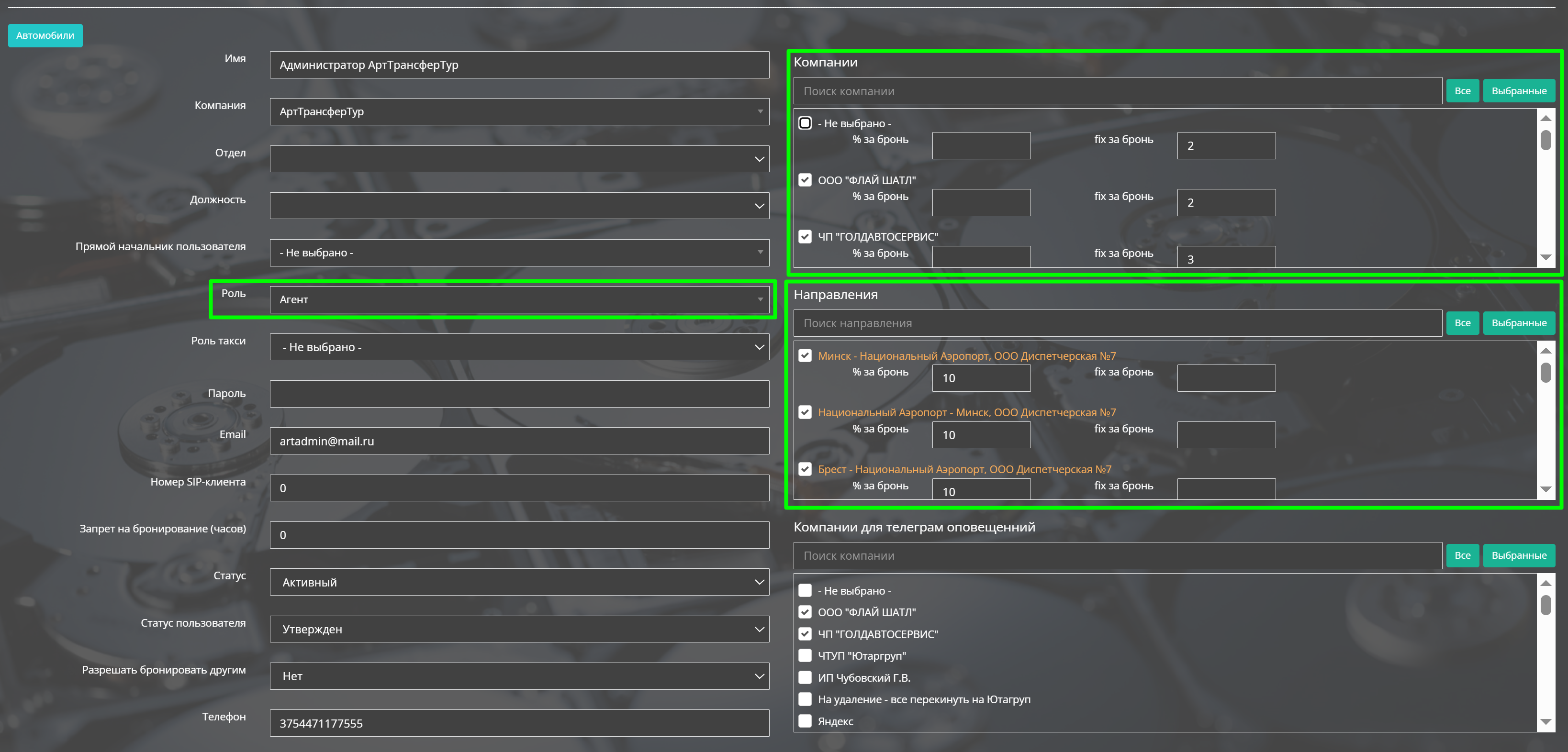Click the Email input field

click(519, 441)
